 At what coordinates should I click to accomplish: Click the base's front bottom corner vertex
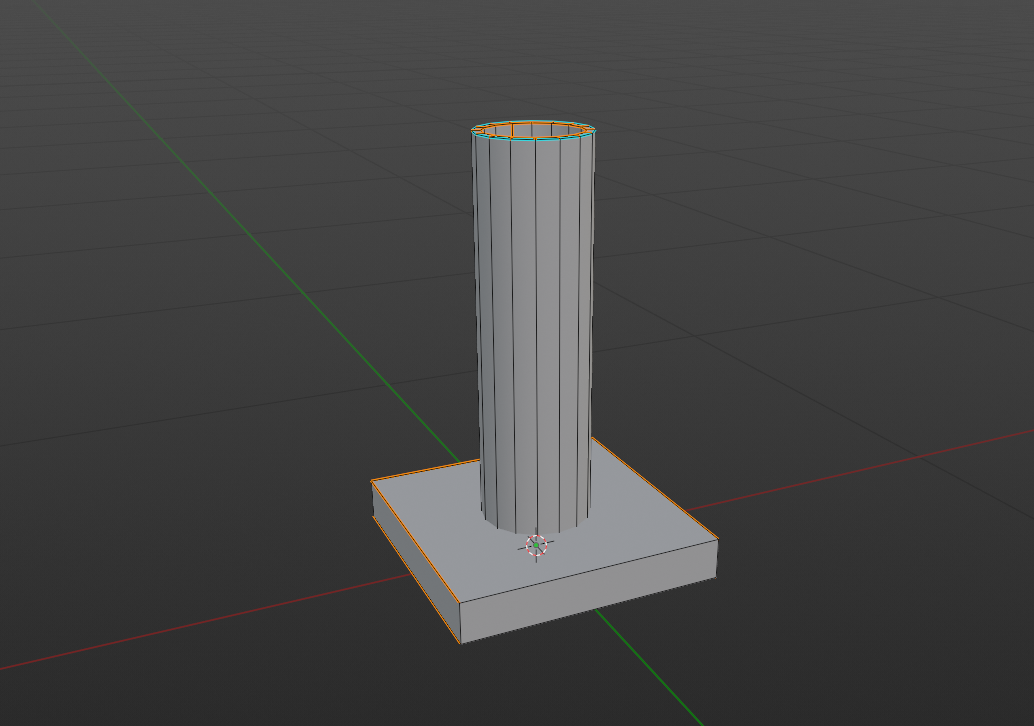pyautogui.click(x=460, y=643)
